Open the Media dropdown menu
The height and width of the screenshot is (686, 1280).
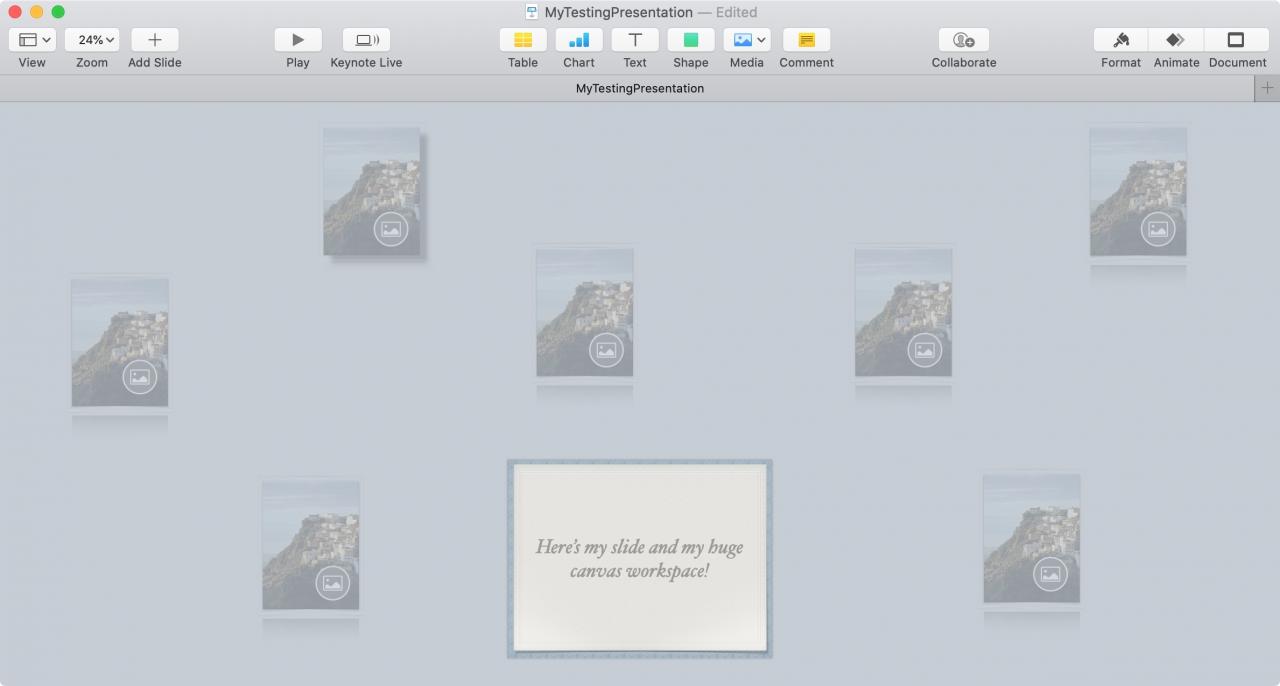click(747, 40)
